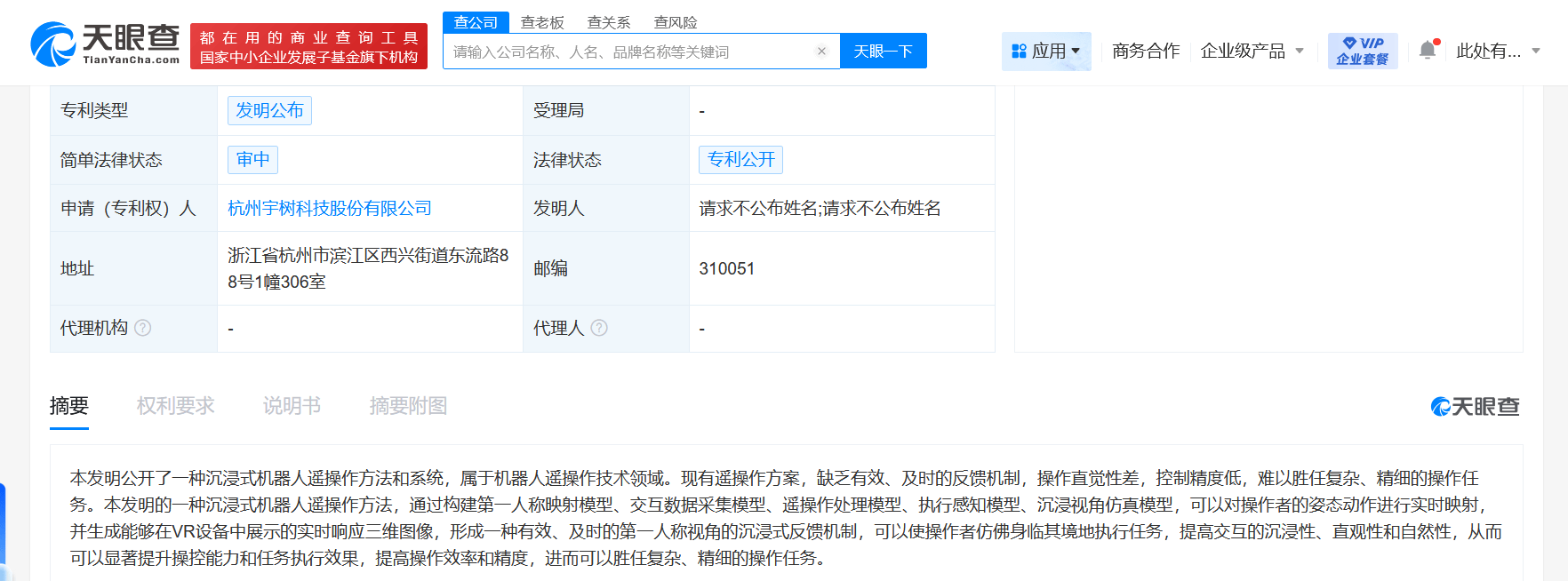This screenshot has height=581, width=1568.
Task: Click the 天眼一下 search button
Action: tap(883, 52)
